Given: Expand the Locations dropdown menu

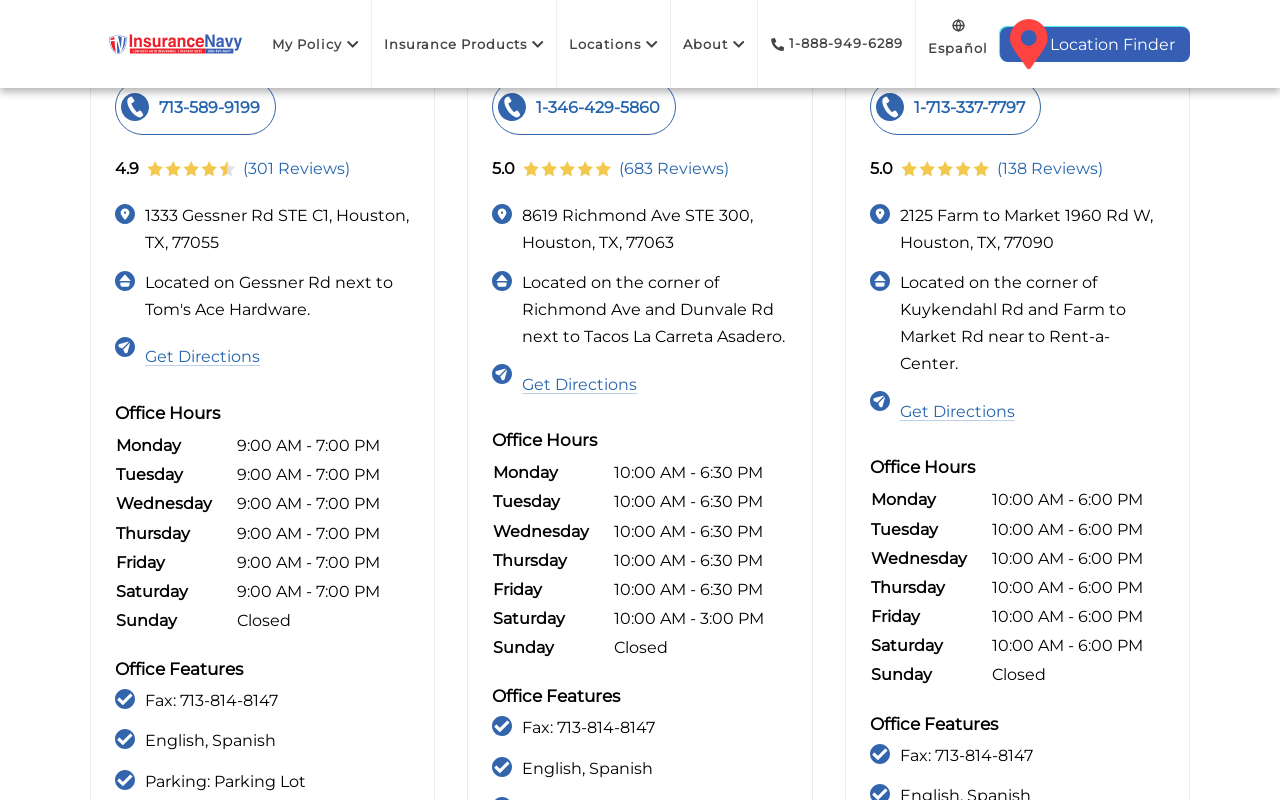Looking at the screenshot, I should click(613, 44).
